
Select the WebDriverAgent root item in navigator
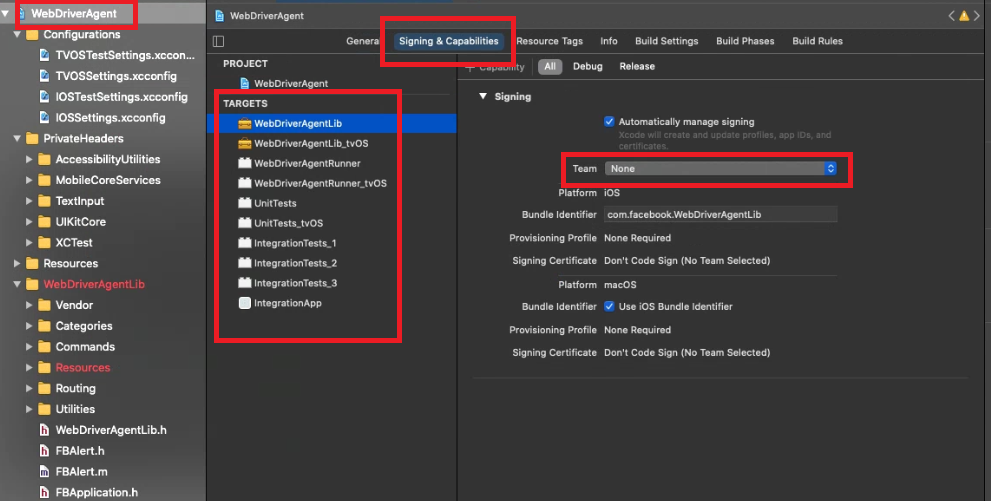pyautogui.click(x=74, y=13)
